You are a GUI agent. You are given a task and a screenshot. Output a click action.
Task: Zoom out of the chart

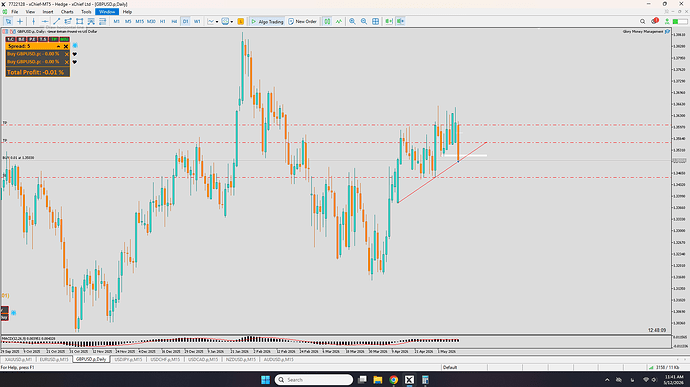click(x=364, y=21)
